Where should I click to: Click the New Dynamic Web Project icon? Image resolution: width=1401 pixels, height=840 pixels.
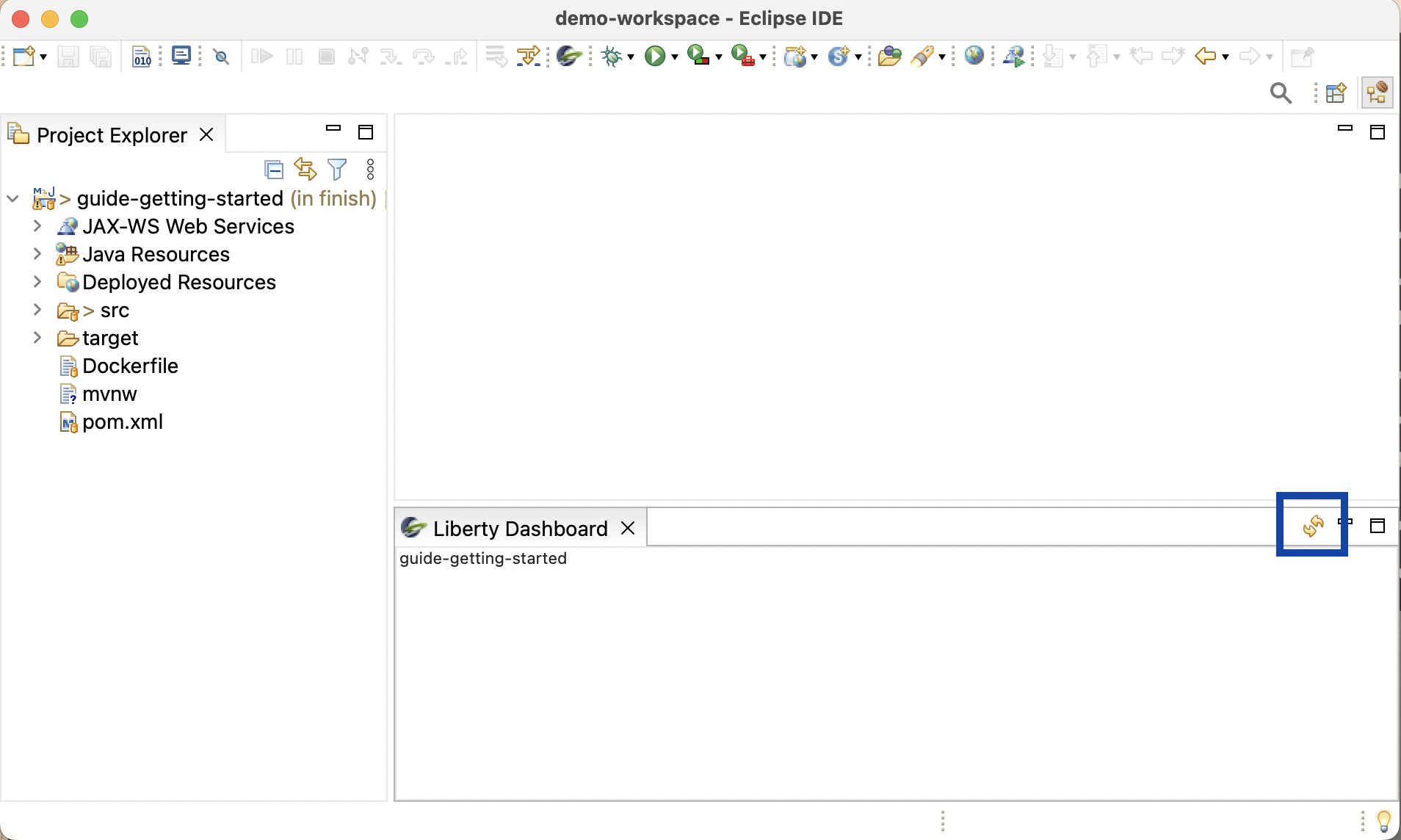[795, 57]
